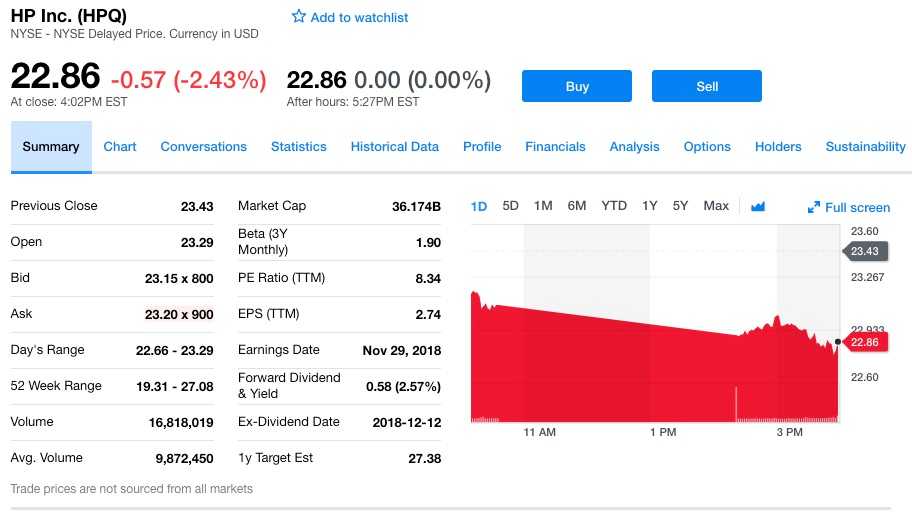Switch to the Chart tab
The width and height of the screenshot is (912, 514).
(120, 147)
